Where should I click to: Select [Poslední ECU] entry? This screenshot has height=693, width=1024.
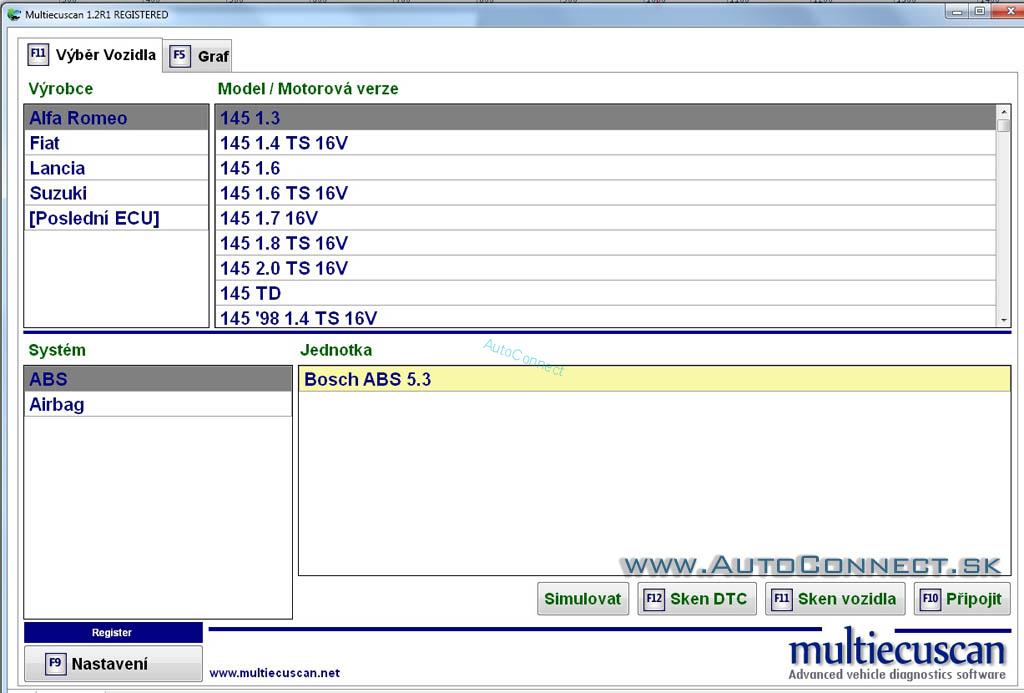click(x=116, y=218)
